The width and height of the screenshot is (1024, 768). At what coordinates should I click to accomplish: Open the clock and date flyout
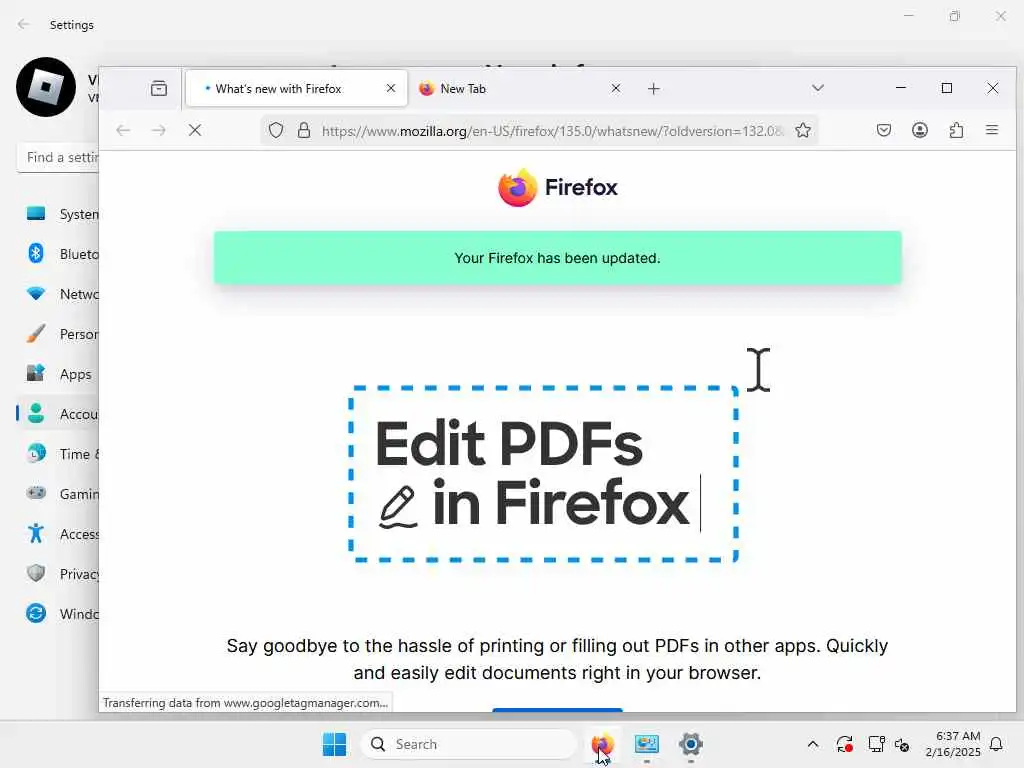[953, 744]
